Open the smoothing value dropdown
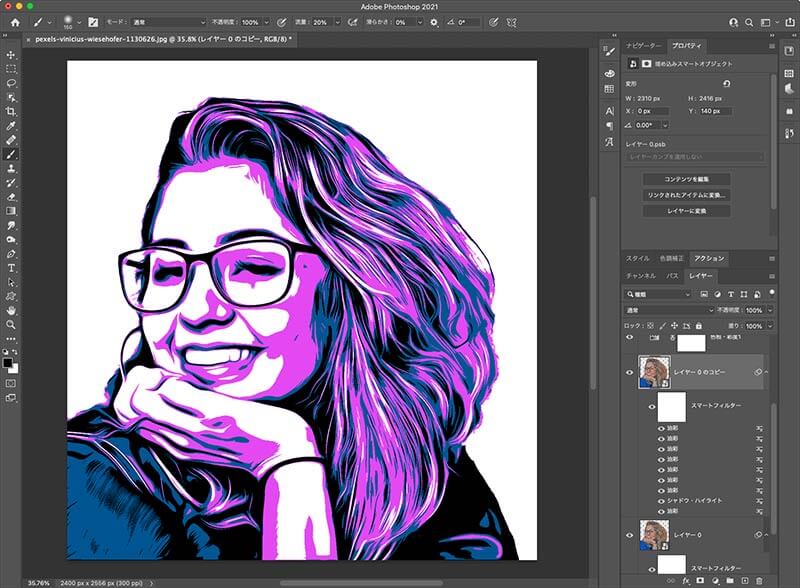The width and height of the screenshot is (800, 588). [x=420, y=22]
